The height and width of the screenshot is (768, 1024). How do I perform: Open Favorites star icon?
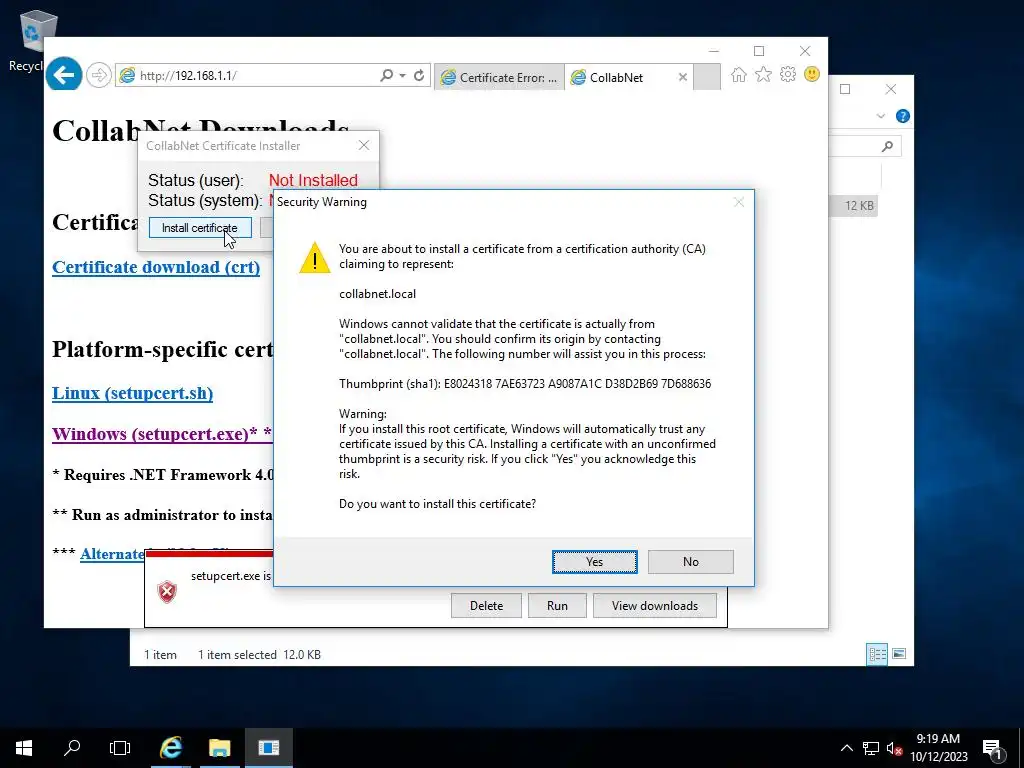[x=763, y=74]
